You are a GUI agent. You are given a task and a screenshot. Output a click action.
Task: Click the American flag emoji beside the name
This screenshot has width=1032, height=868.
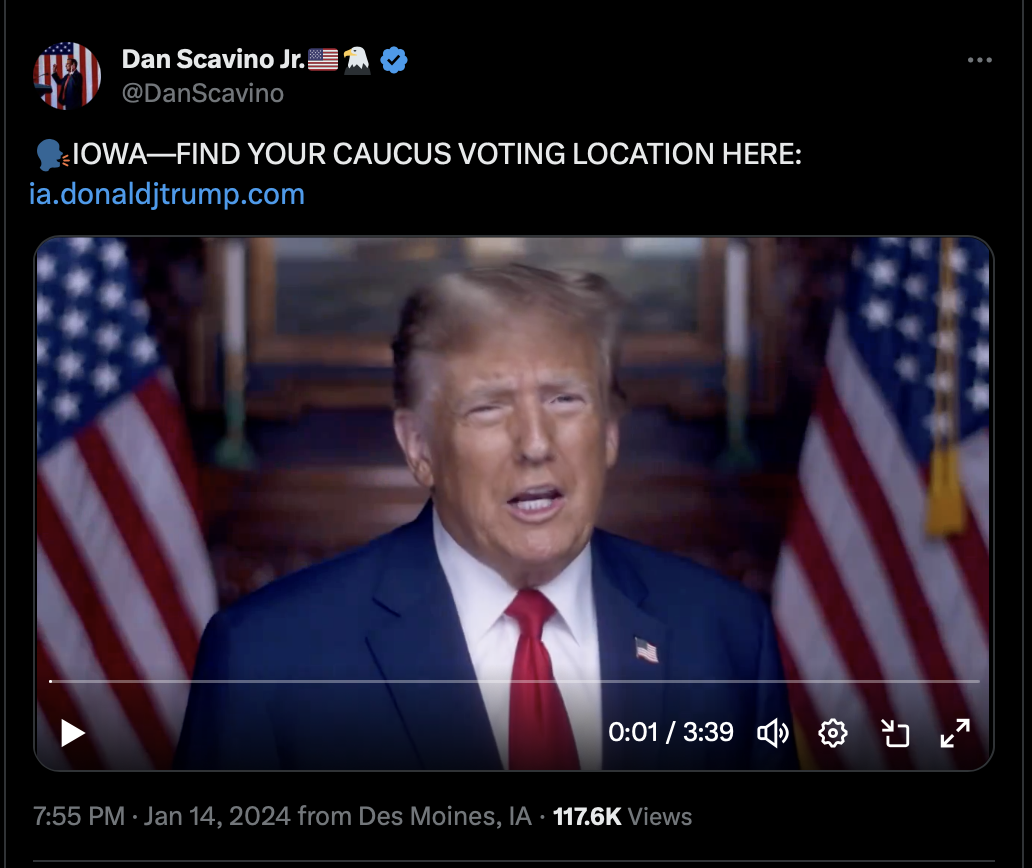[322, 59]
